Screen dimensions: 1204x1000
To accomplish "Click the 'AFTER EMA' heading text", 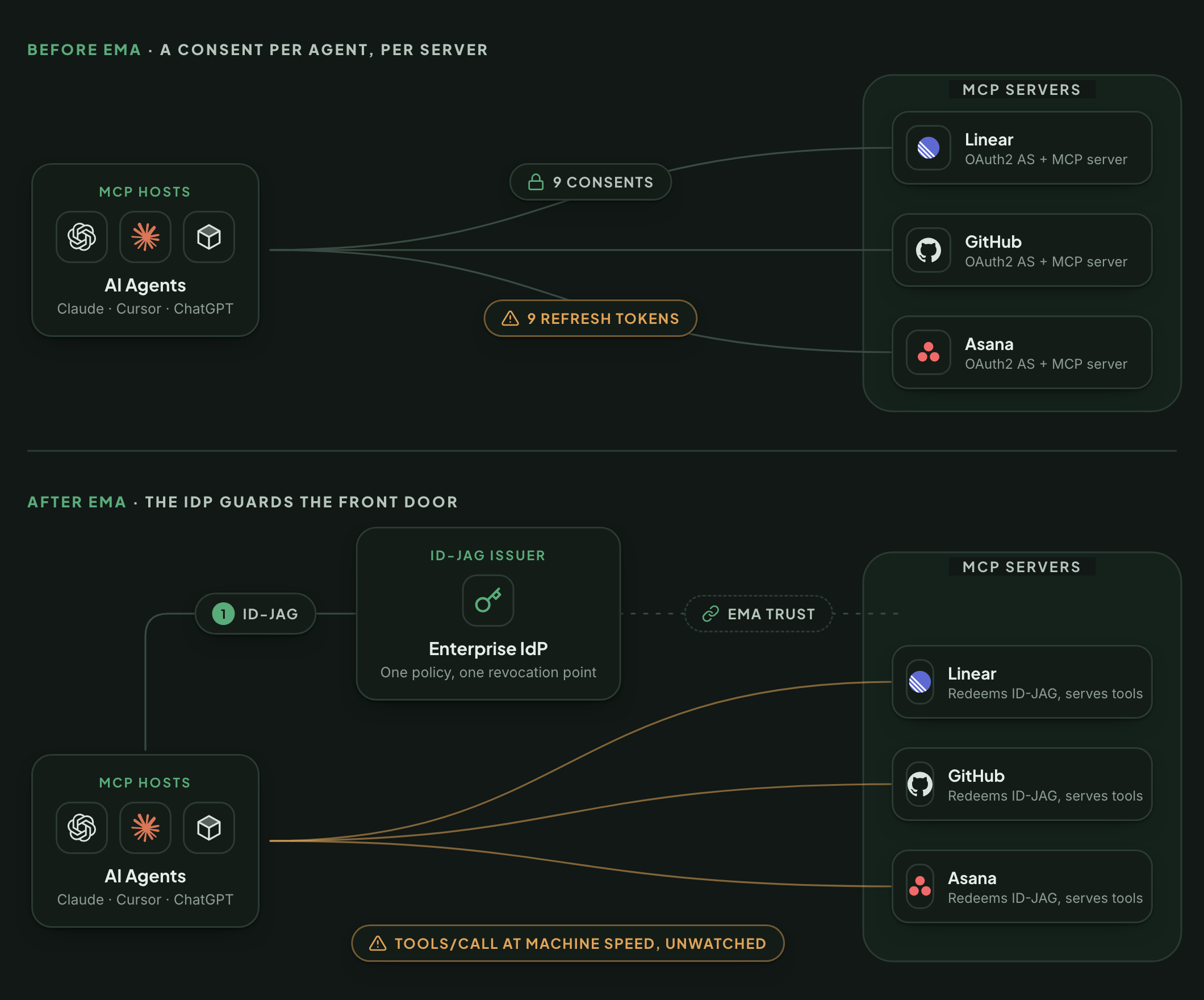I will click(x=76, y=502).
